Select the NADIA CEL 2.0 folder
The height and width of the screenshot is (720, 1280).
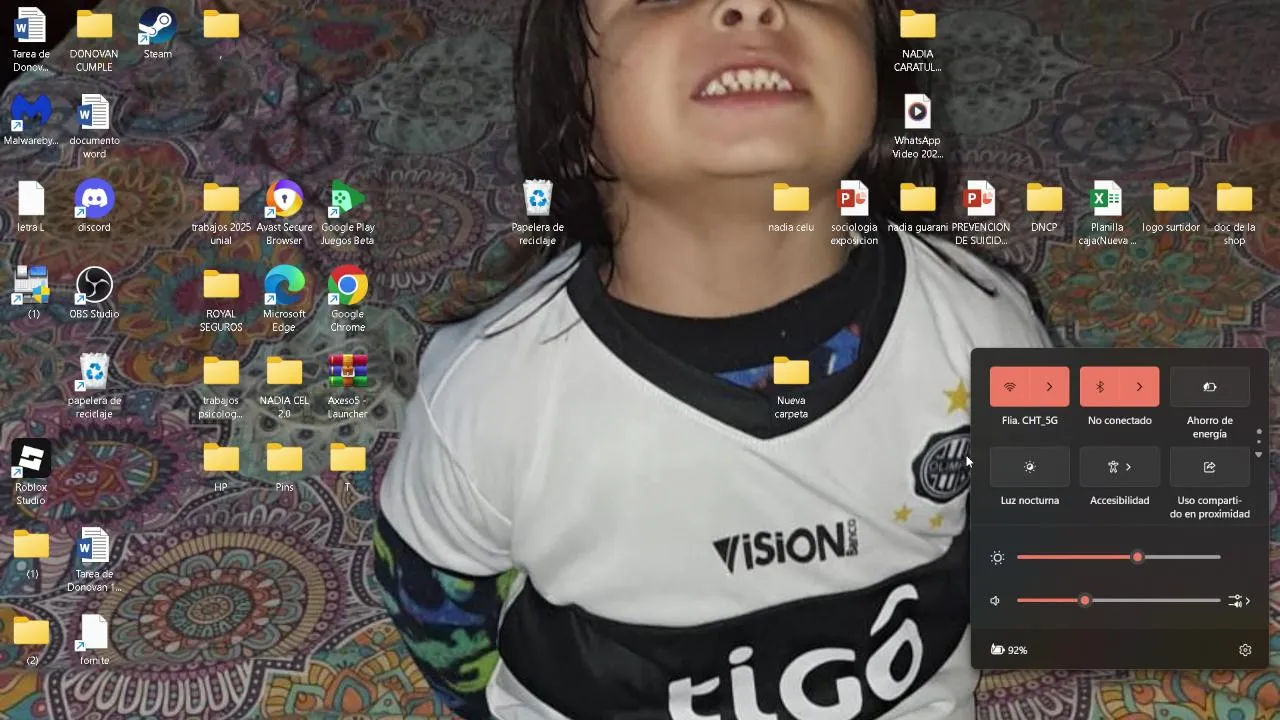pos(284,387)
